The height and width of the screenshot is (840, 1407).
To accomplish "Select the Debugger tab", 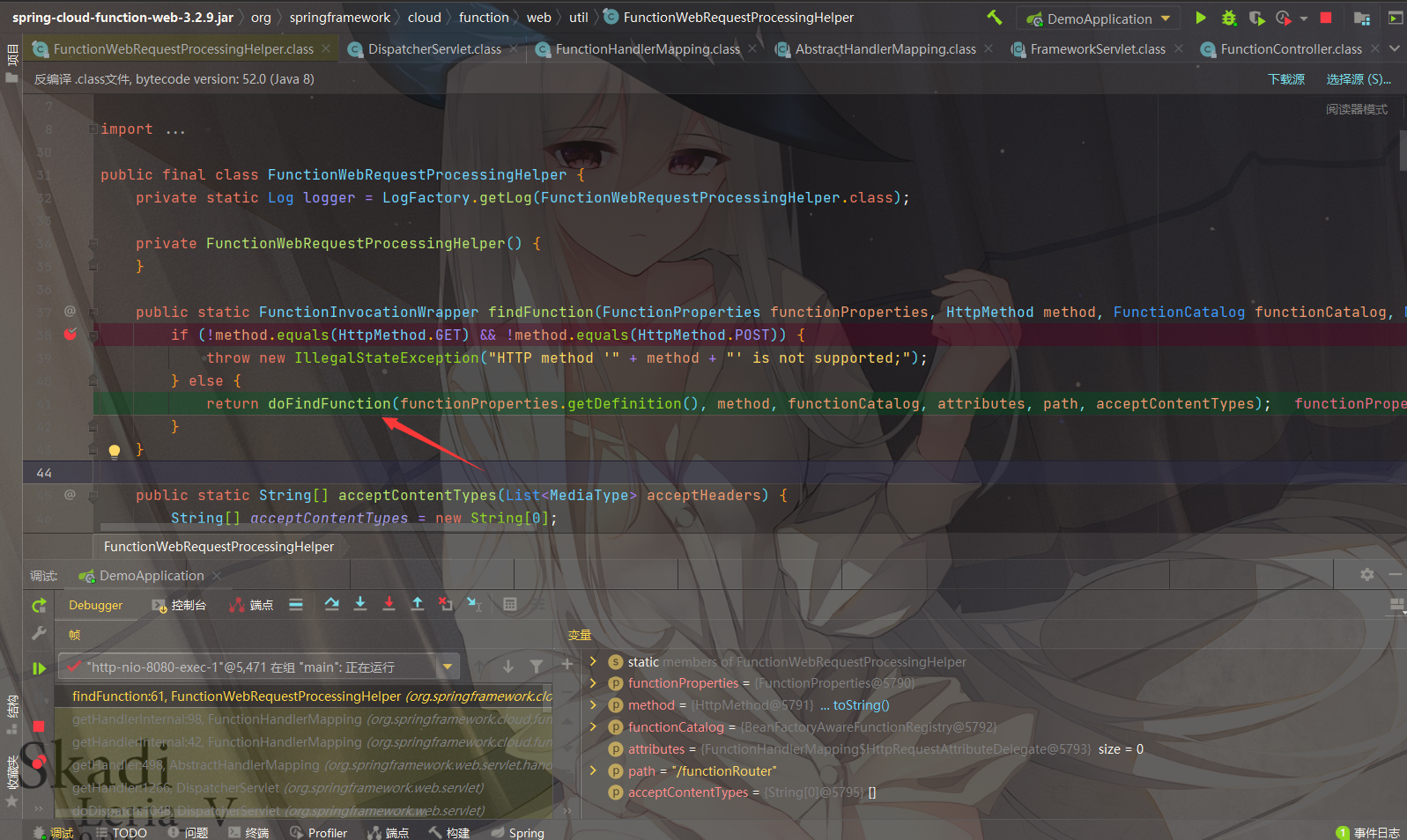I will pyautogui.click(x=95, y=605).
